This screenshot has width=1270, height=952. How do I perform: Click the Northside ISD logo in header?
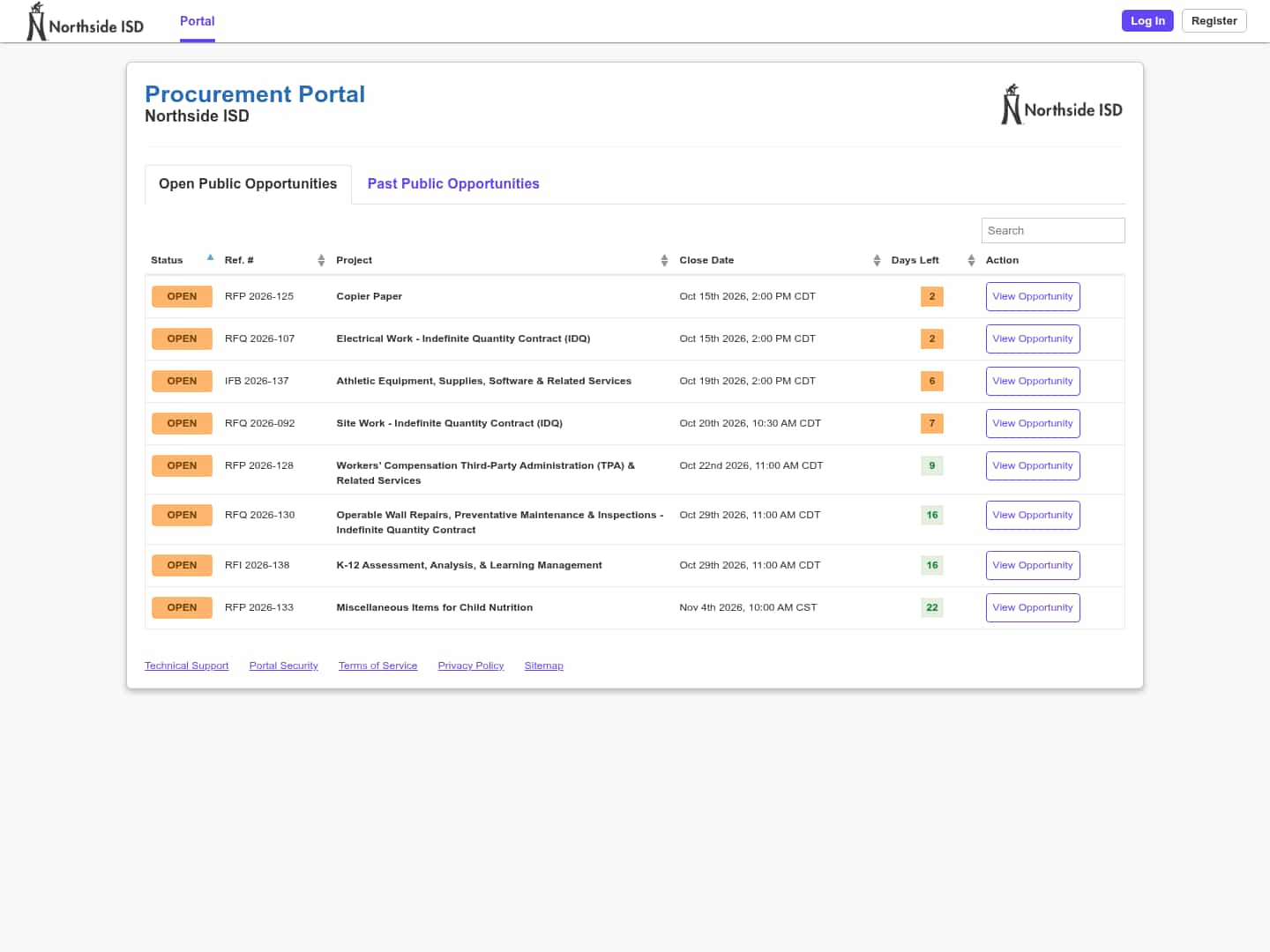tap(86, 21)
